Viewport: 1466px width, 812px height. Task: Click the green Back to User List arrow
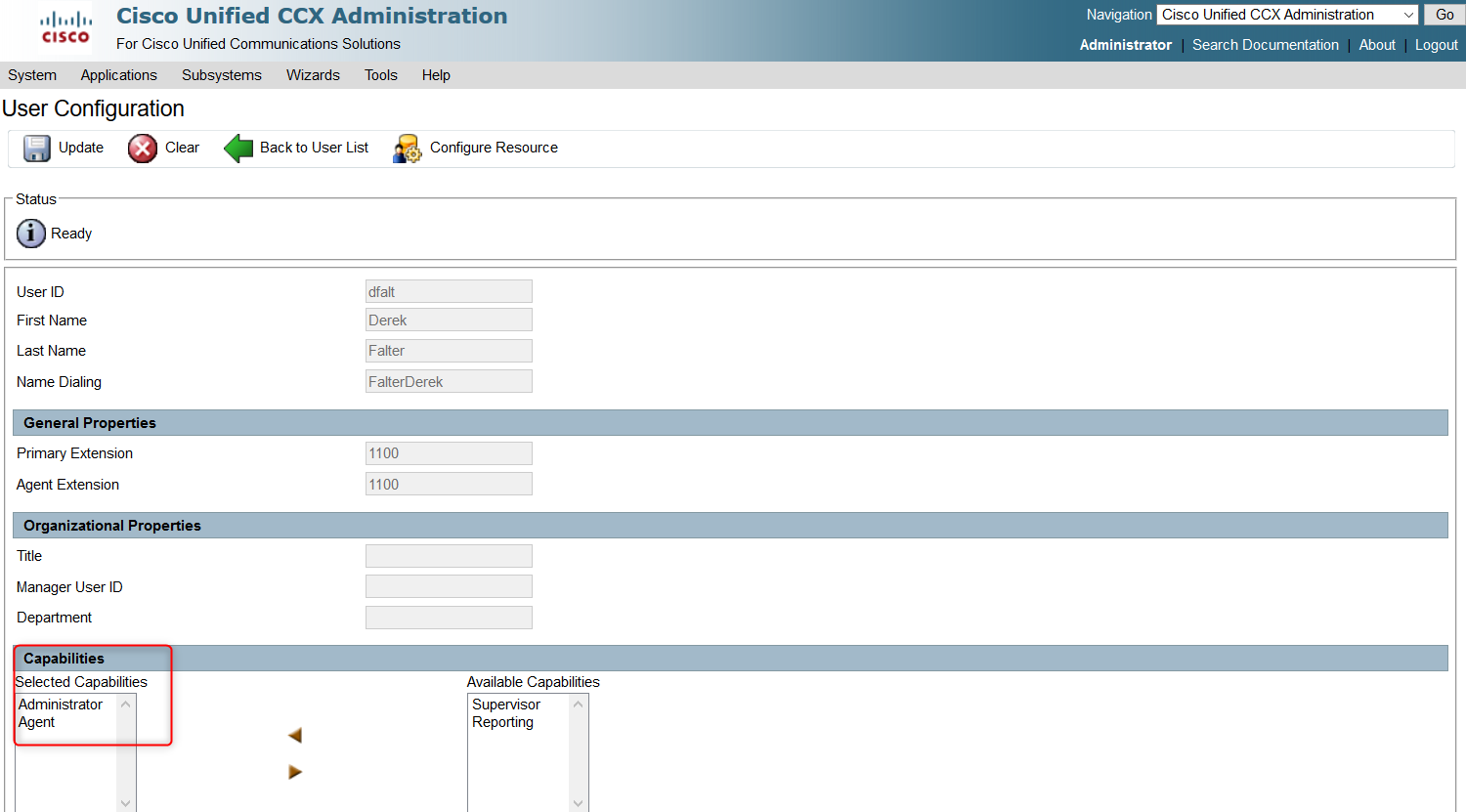[237, 148]
